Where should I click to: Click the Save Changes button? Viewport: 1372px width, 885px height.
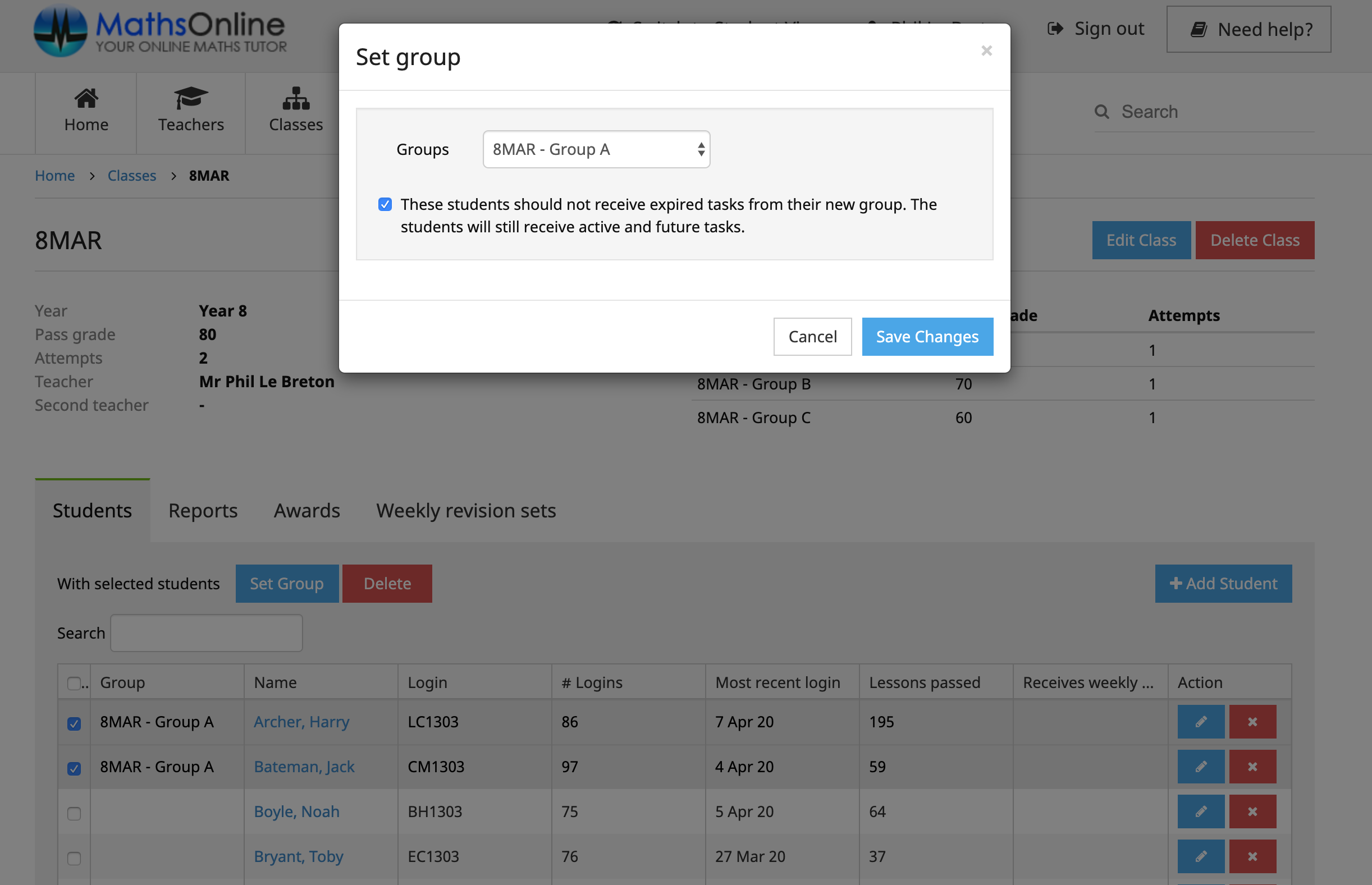pos(927,336)
